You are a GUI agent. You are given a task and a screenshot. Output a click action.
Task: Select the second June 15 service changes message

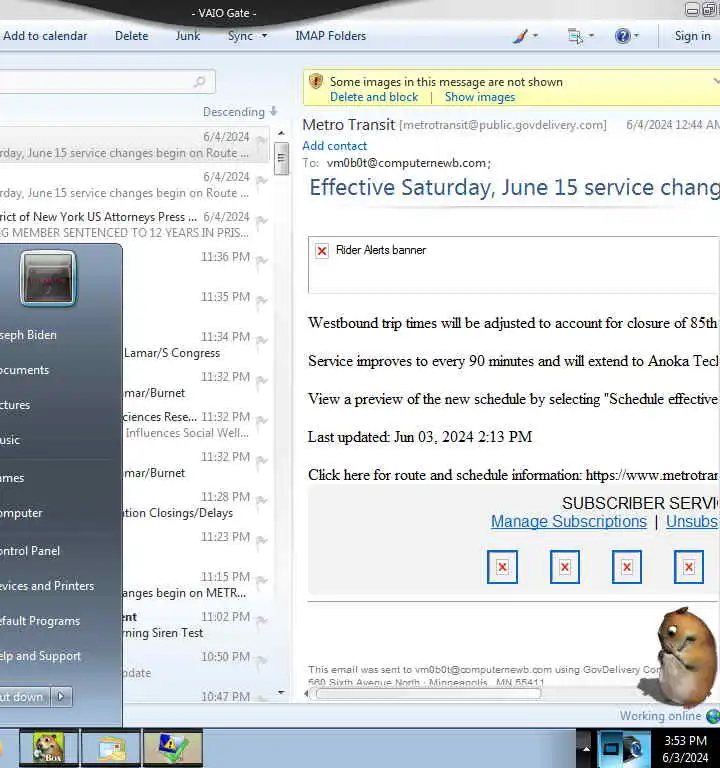click(x=135, y=185)
